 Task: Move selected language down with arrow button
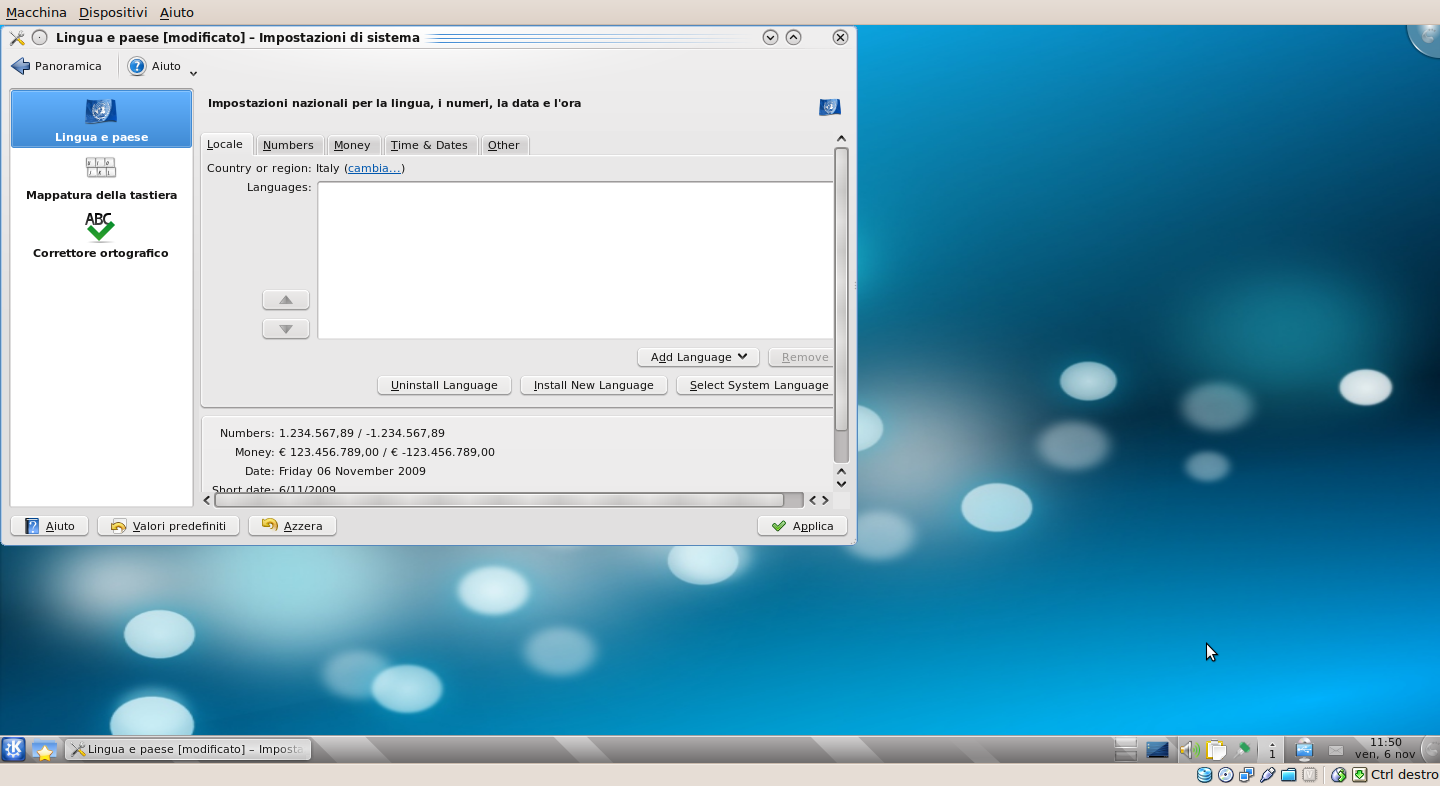(x=286, y=329)
